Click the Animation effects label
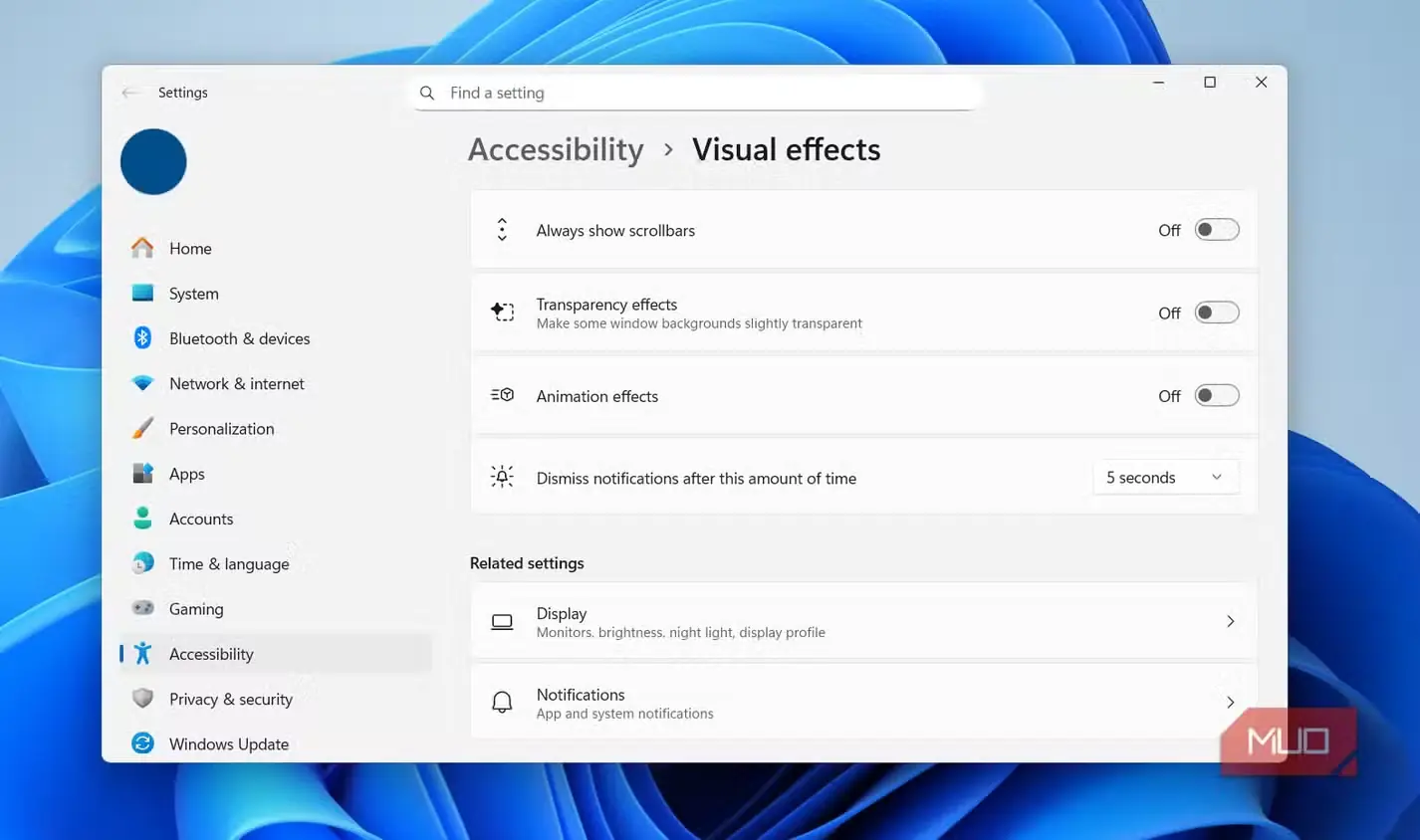The width and height of the screenshot is (1420, 840). [x=597, y=396]
